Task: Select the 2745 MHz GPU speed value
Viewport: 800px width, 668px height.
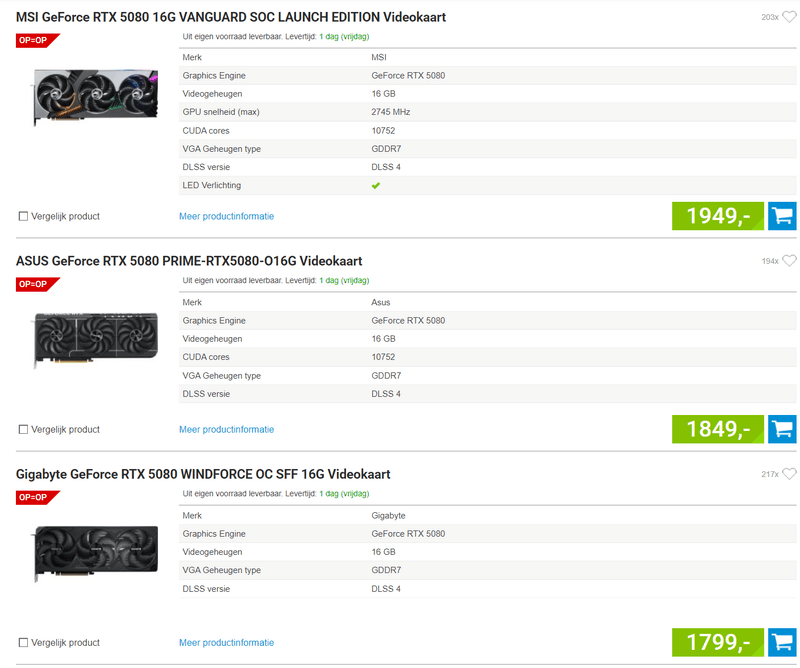Action: (x=391, y=112)
